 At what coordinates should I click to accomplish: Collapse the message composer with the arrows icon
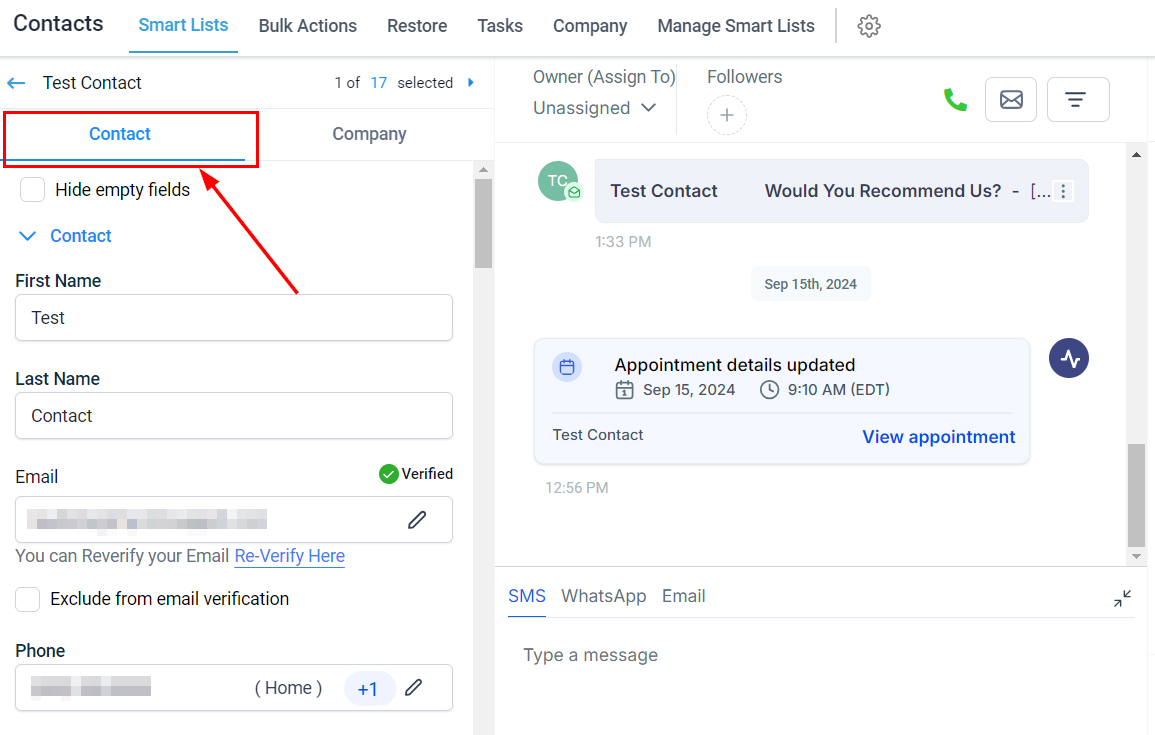click(x=1122, y=598)
